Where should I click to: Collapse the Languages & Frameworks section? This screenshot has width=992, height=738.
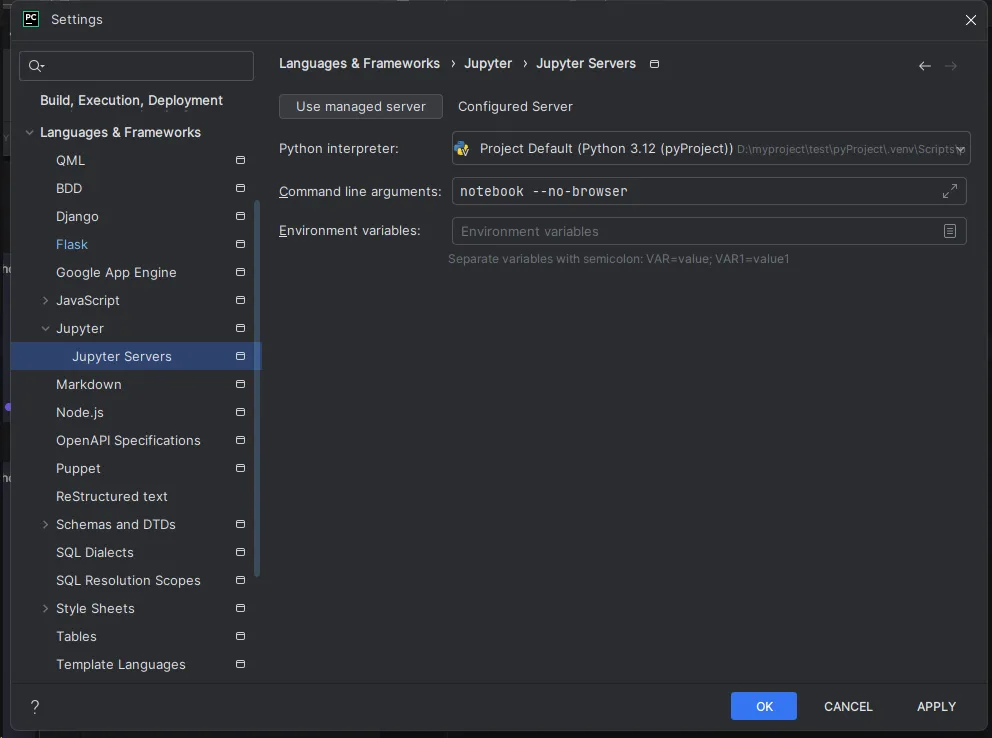click(29, 132)
